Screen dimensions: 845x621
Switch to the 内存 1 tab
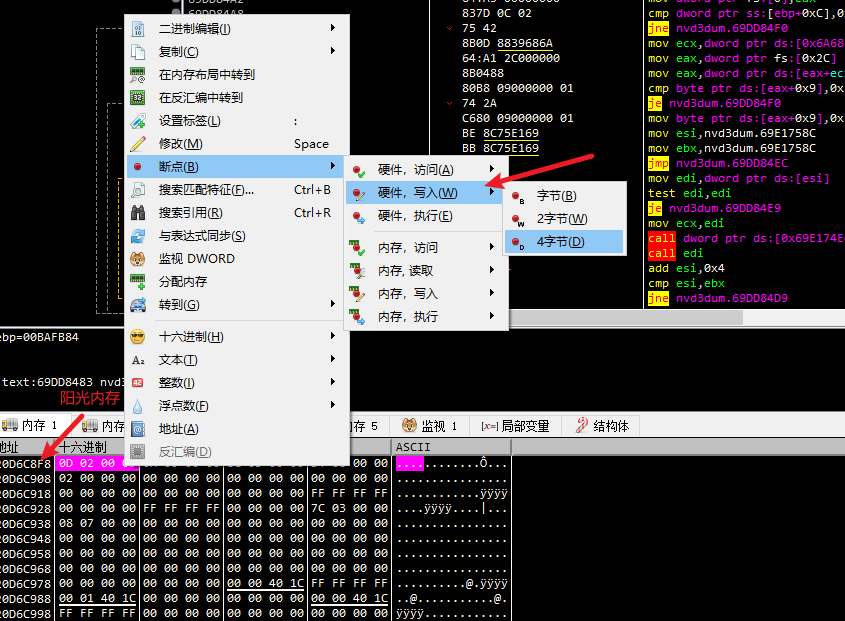click(34, 426)
